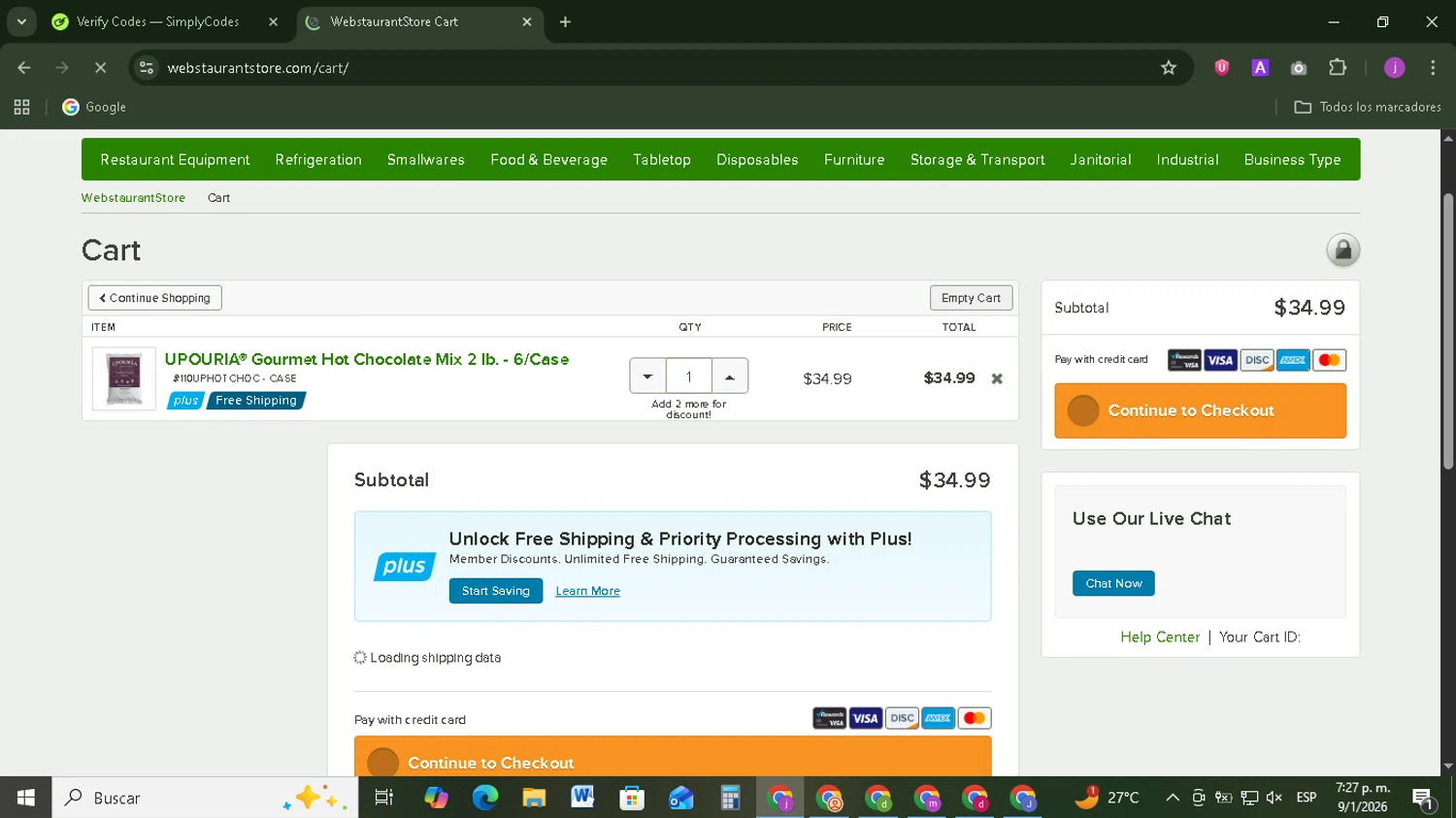The width and height of the screenshot is (1456, 818).
Task: Open Disposables menu
Action: [757, 159]
